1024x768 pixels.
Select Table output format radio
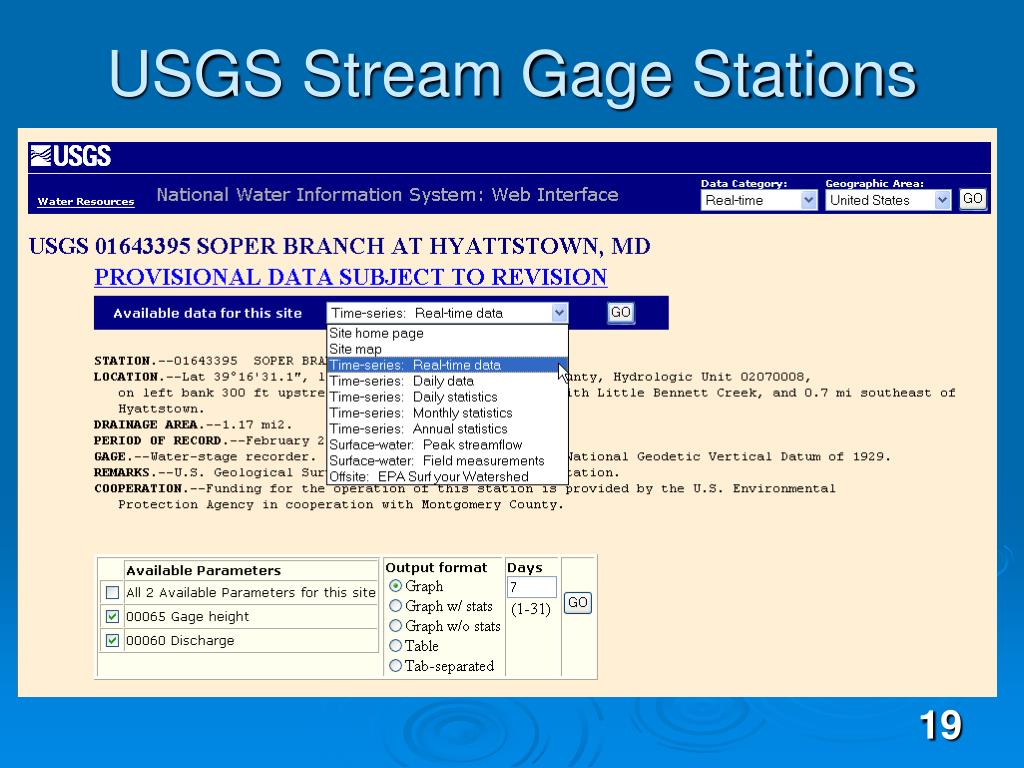click(x=395, y=646)
